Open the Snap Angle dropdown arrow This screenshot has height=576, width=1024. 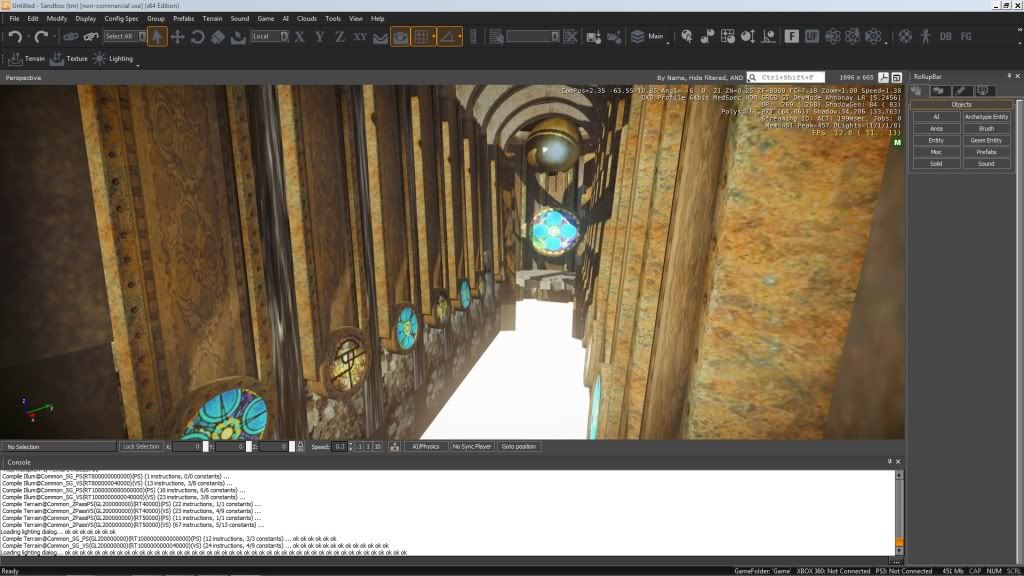click(460, 37)
